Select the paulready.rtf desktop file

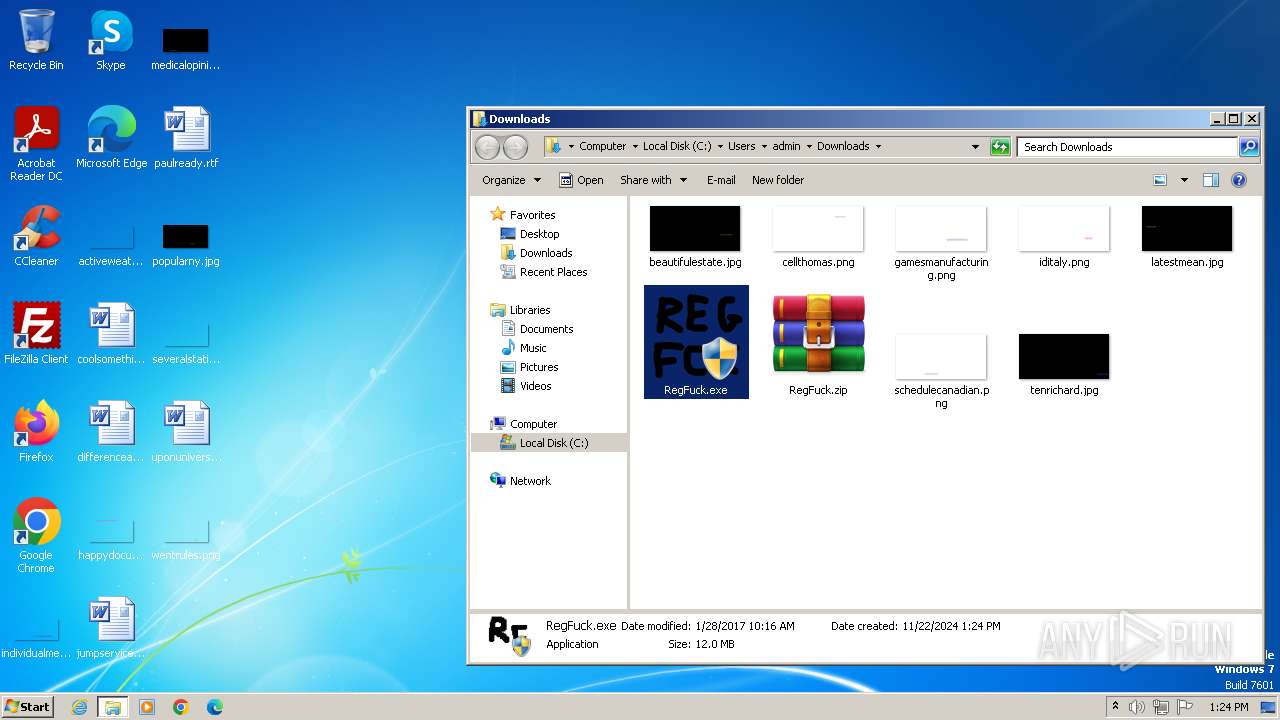tap(186, 137)
